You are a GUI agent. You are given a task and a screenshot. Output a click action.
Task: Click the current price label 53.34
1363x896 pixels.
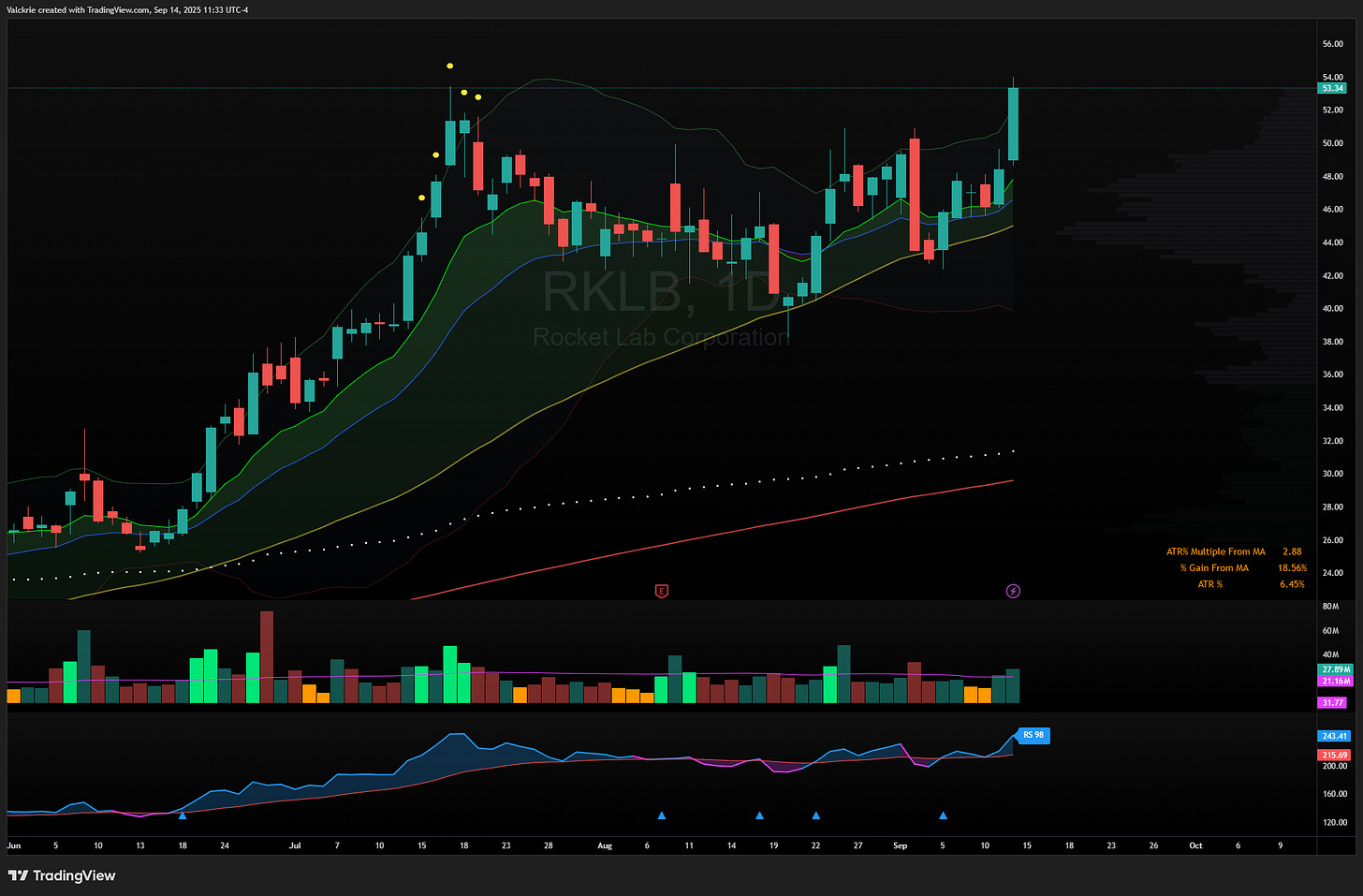pos(1332,88)
